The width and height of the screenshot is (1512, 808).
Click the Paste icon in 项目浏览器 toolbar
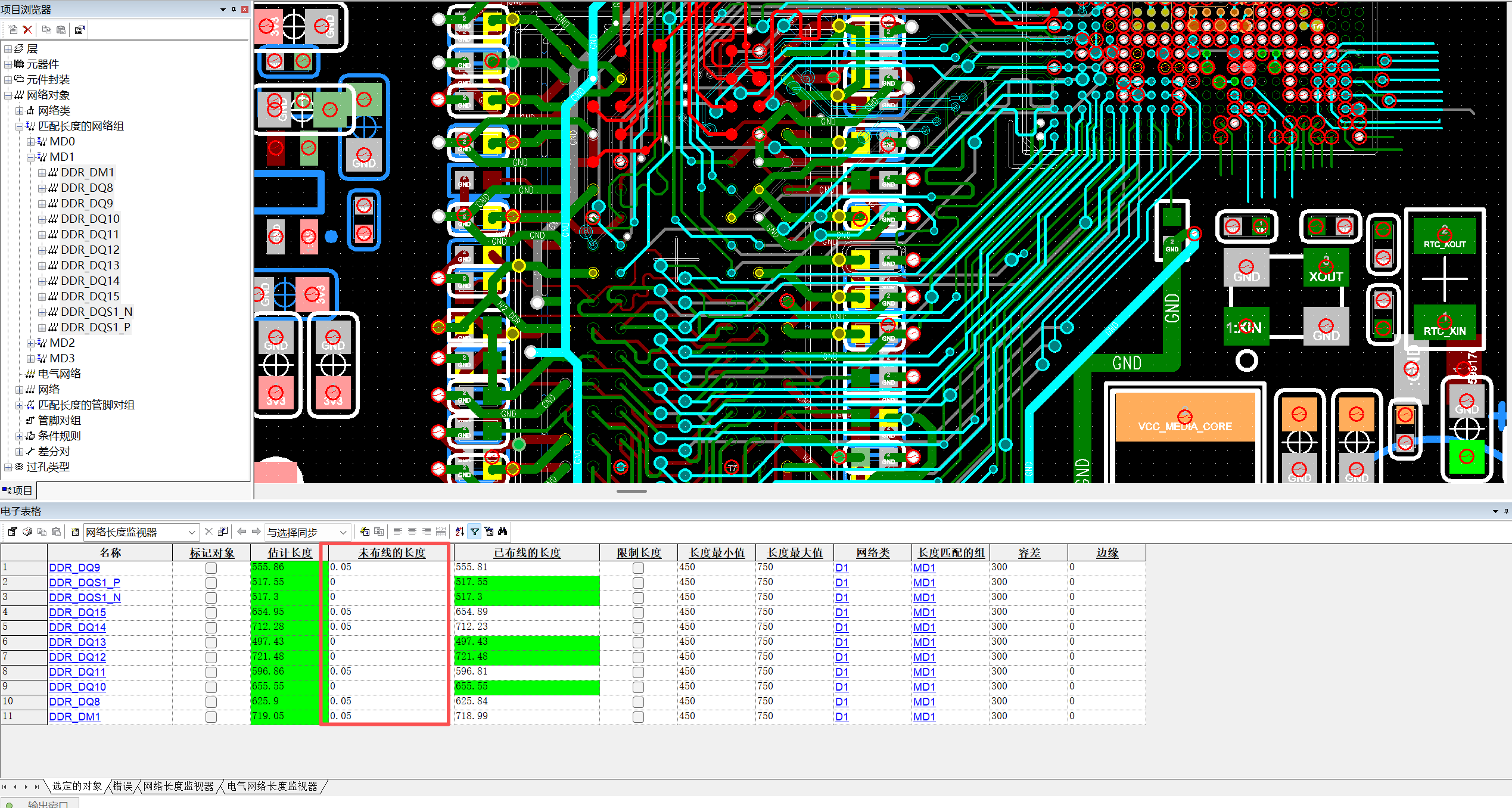tap(61, 30)
